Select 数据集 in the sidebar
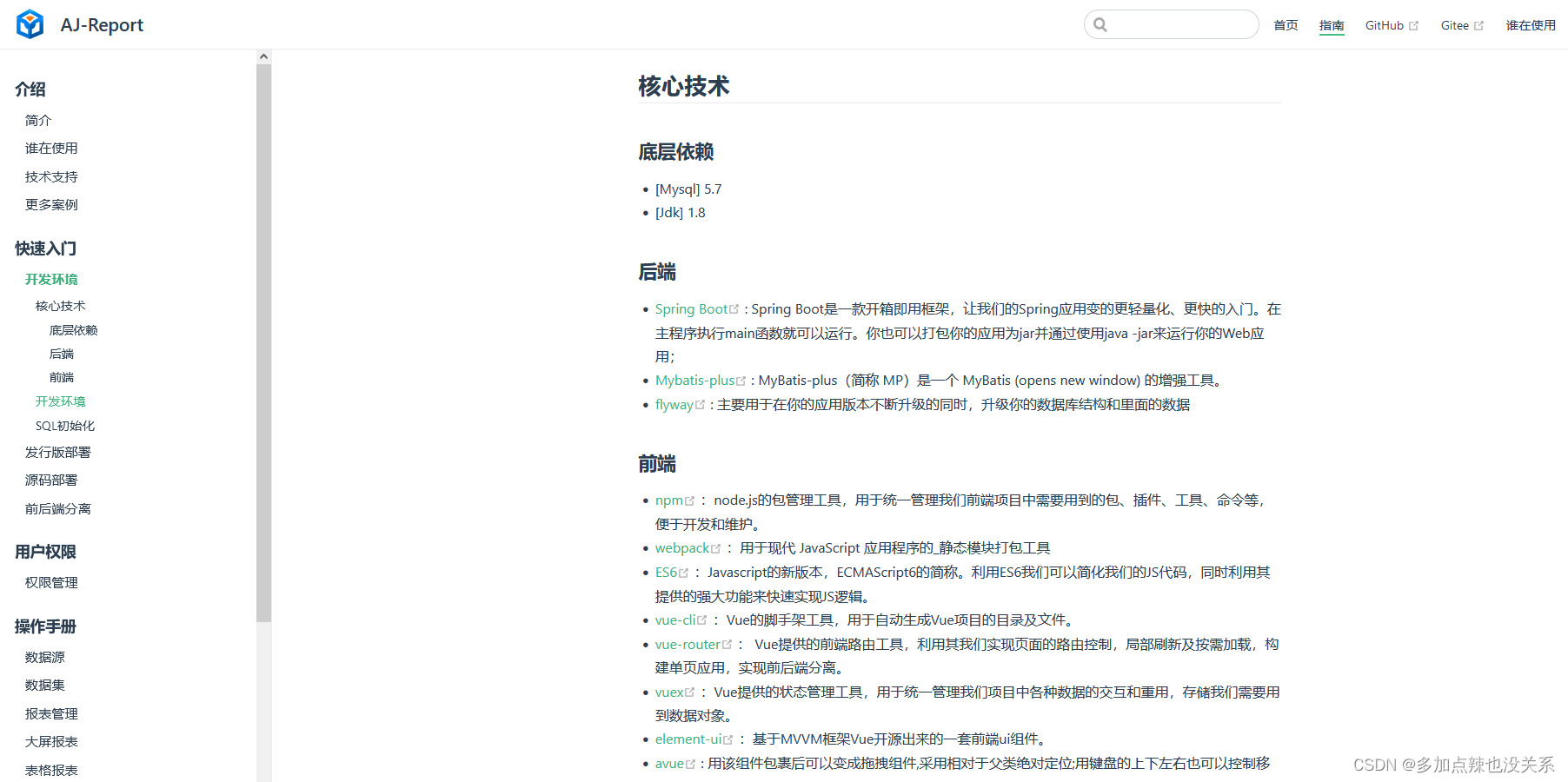 pyautogui.click(x=44, y=686)
